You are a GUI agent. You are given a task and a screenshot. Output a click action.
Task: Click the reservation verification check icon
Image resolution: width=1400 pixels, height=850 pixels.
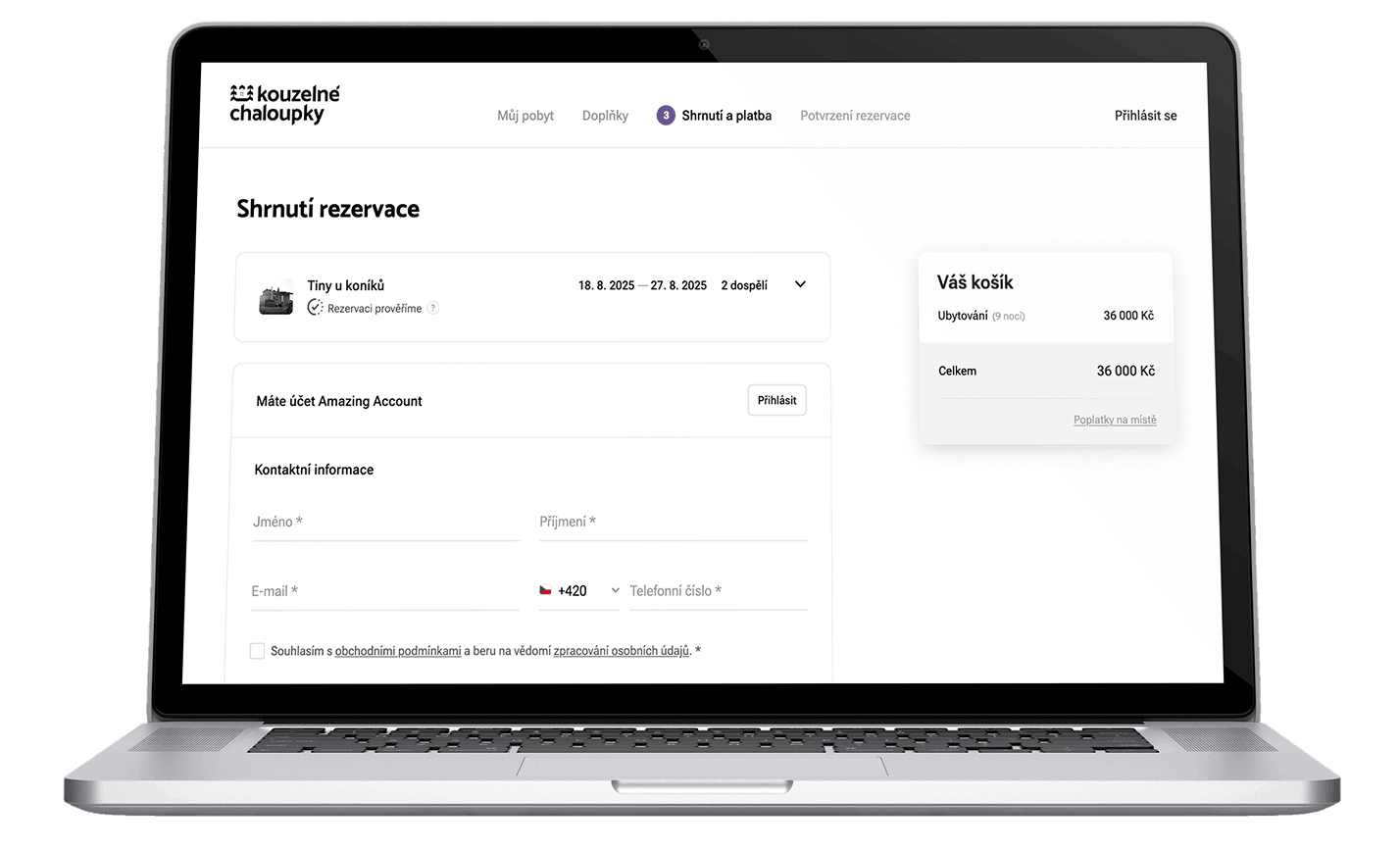click(x=315, y=308)
